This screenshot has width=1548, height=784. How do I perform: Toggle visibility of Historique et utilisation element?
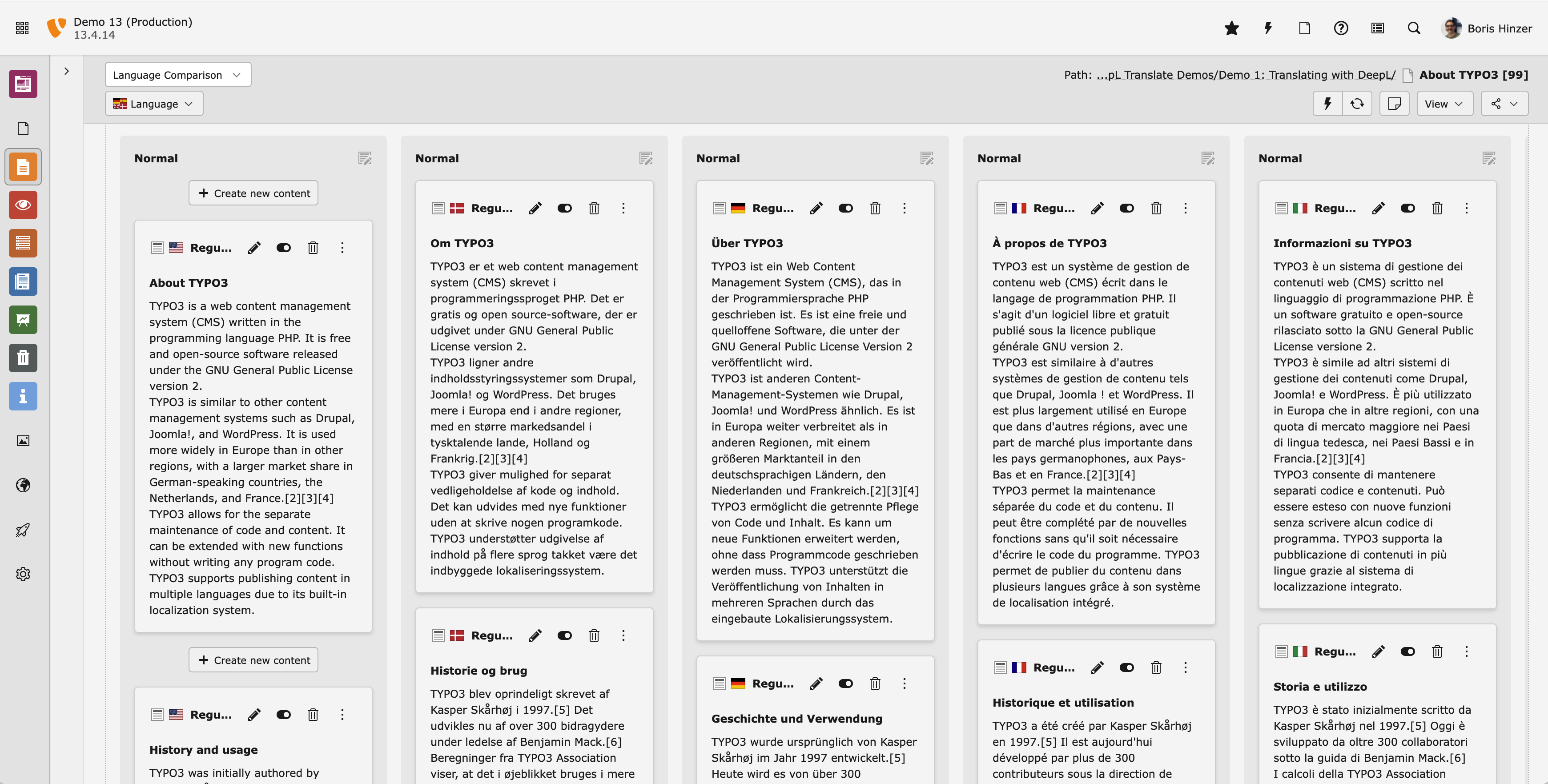[x=1127, y=667]
